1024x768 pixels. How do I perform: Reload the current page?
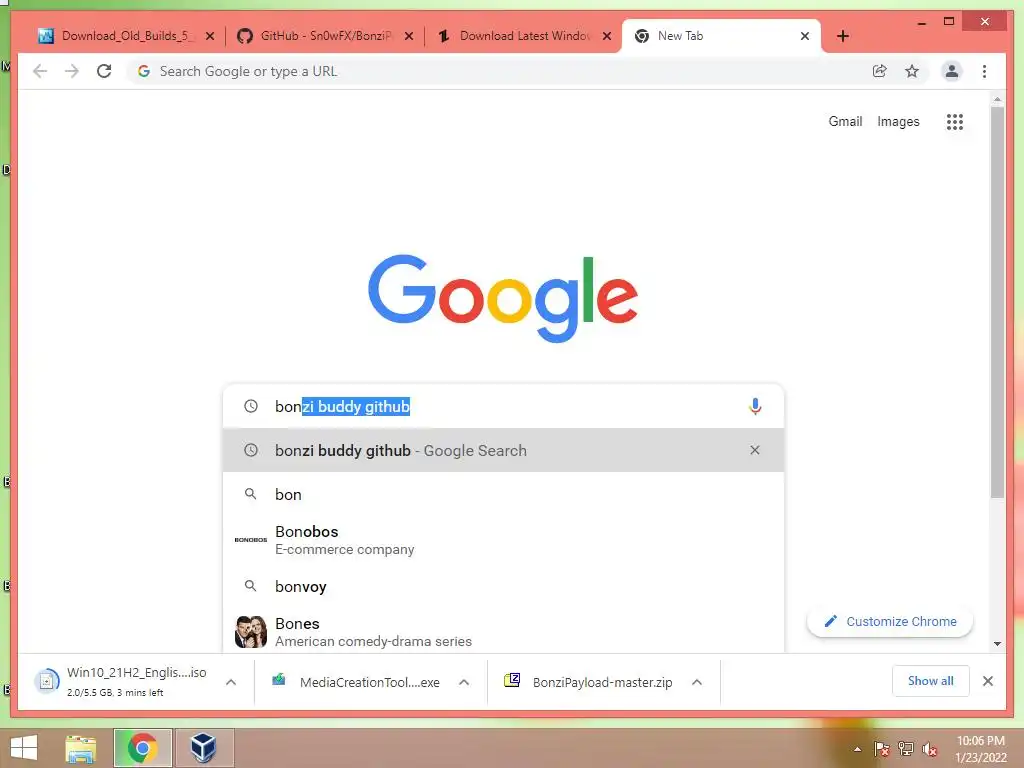pos(104,71)
